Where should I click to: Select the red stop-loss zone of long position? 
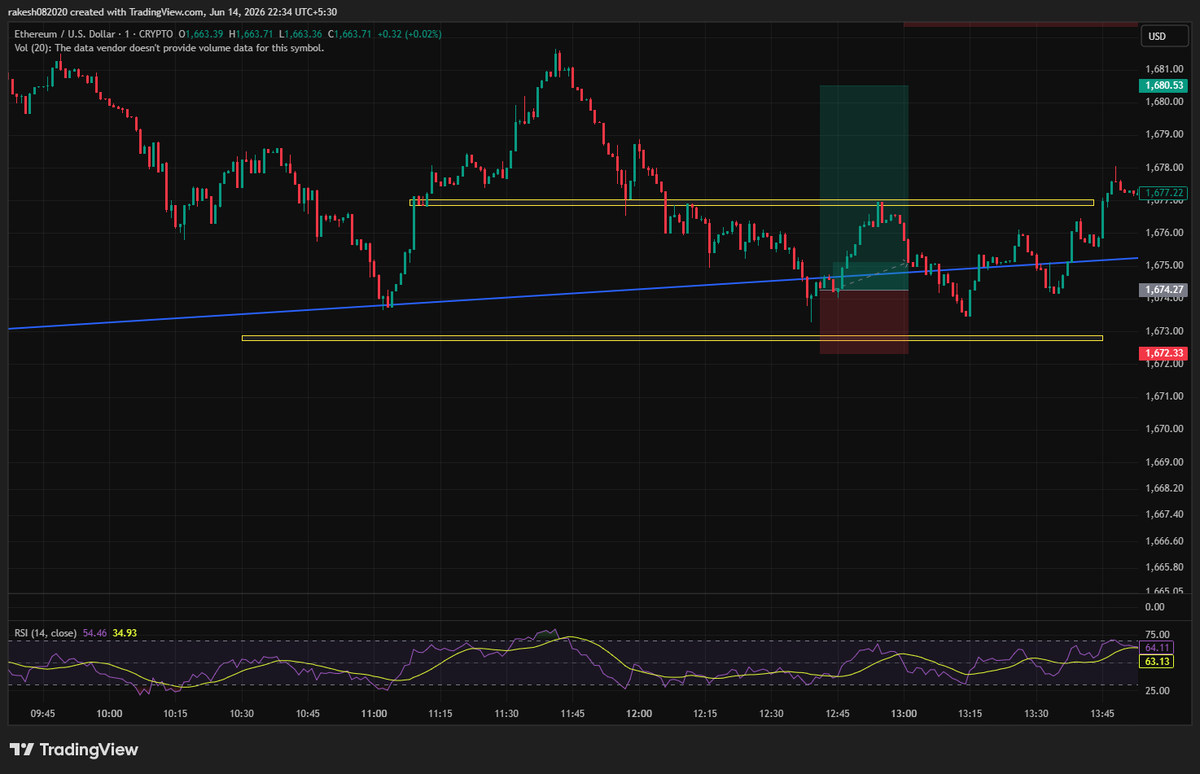coord(864,322)
